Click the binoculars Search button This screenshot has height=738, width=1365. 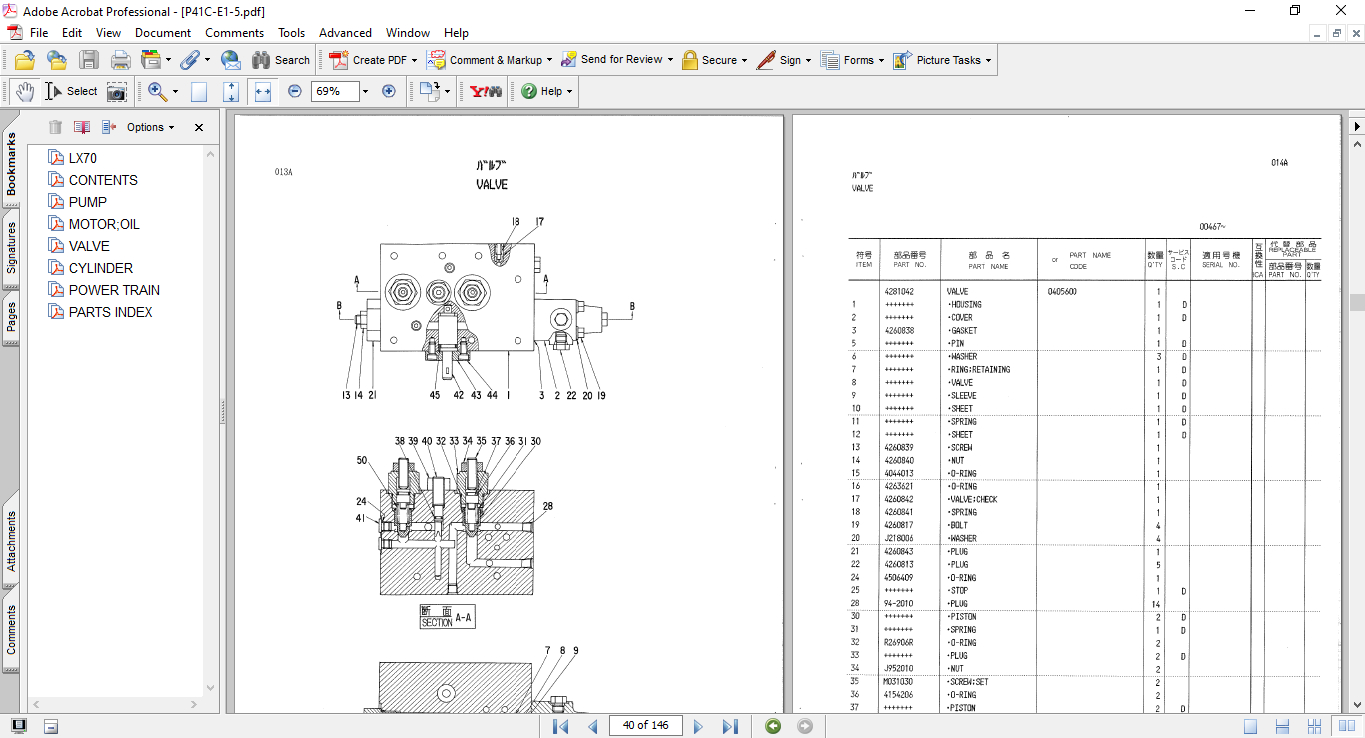pyautogui.click(x=281, y=60)
